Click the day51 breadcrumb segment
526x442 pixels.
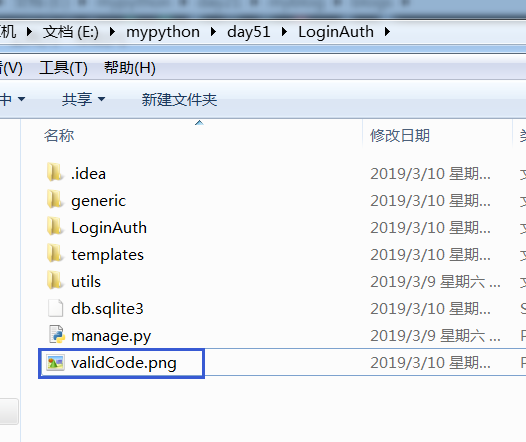(249, 32)
